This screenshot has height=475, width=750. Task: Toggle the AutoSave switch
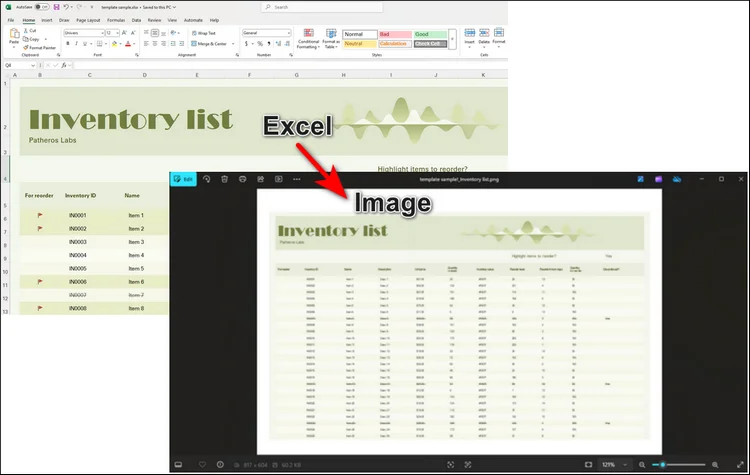(42, 7)
